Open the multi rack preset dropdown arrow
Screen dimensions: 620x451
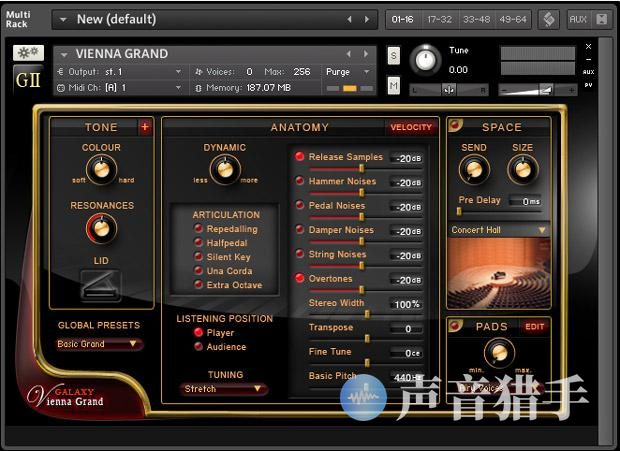62,19
